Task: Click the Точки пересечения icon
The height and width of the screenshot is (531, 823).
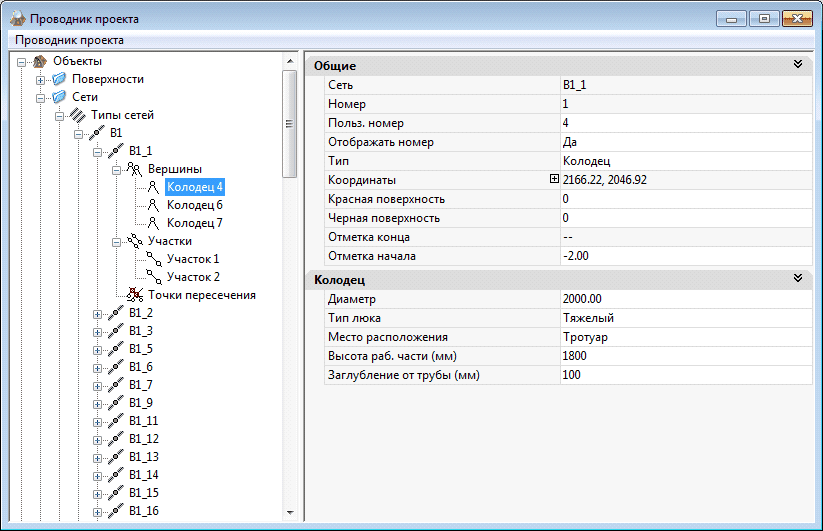Action: [x=134, y=295]
